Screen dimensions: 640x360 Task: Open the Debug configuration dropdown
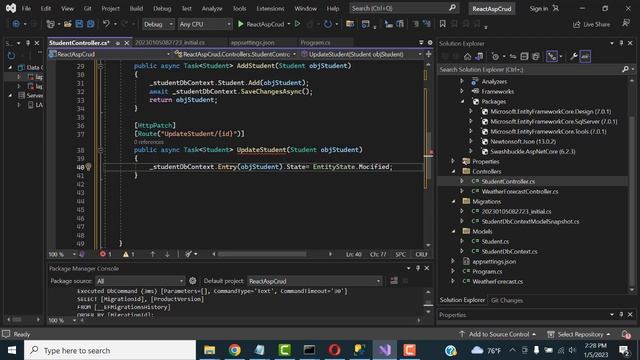pos(158,24)
